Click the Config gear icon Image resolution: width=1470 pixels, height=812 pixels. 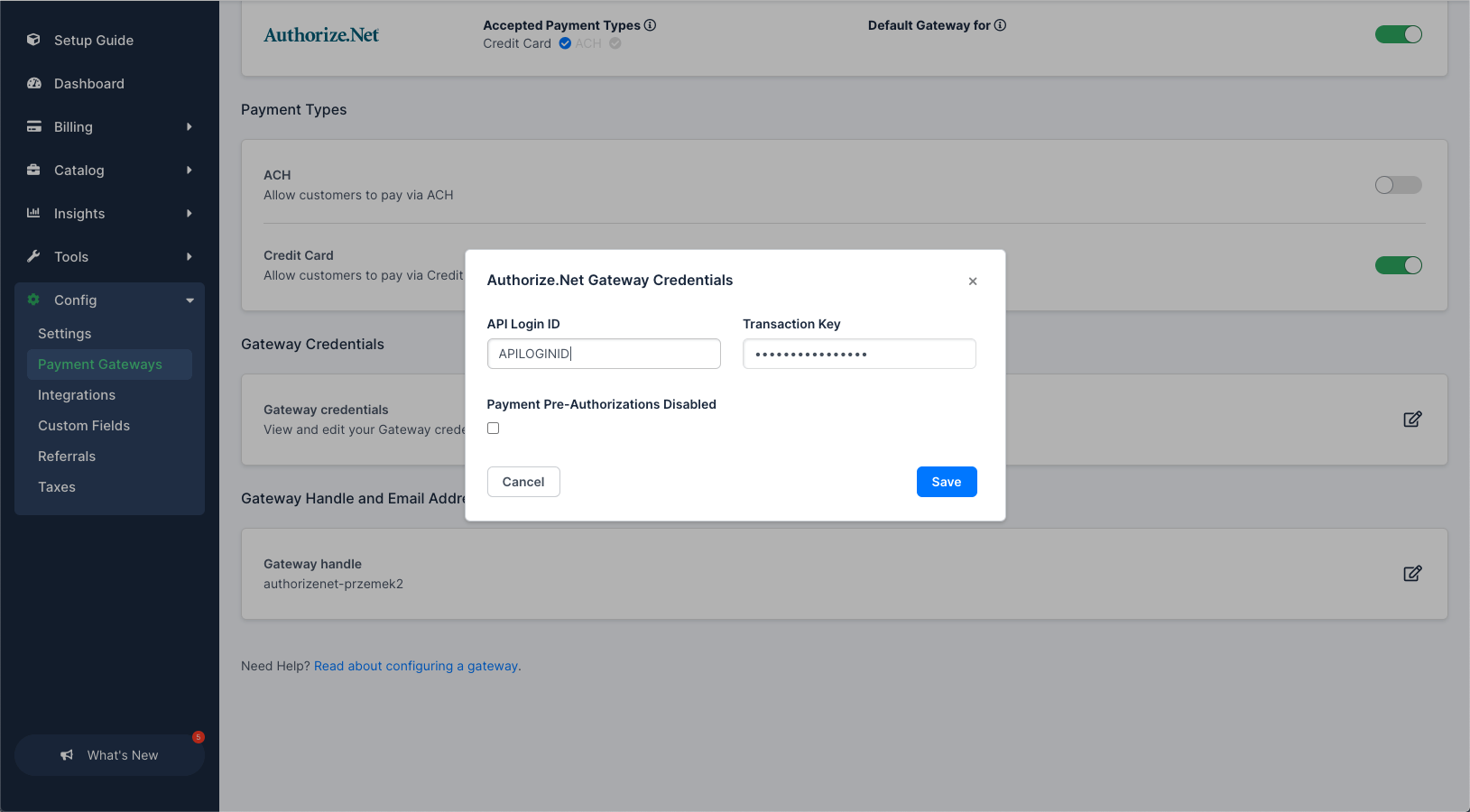(x=33, y=300)
